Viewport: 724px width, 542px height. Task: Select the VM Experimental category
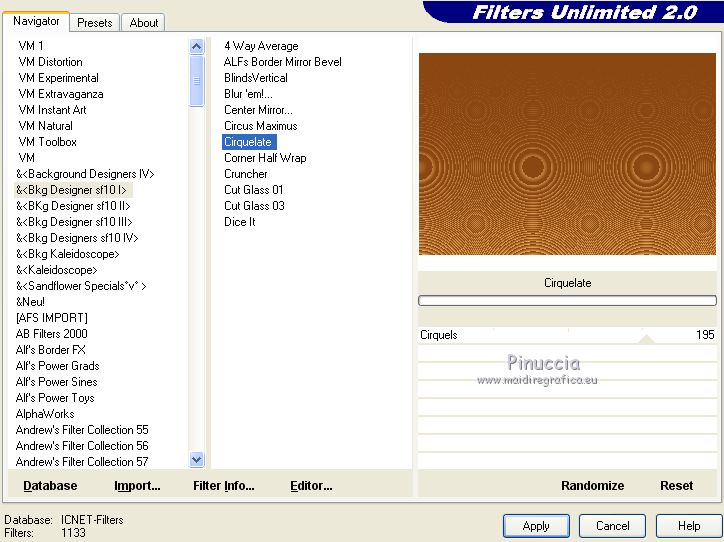[58, 78]
